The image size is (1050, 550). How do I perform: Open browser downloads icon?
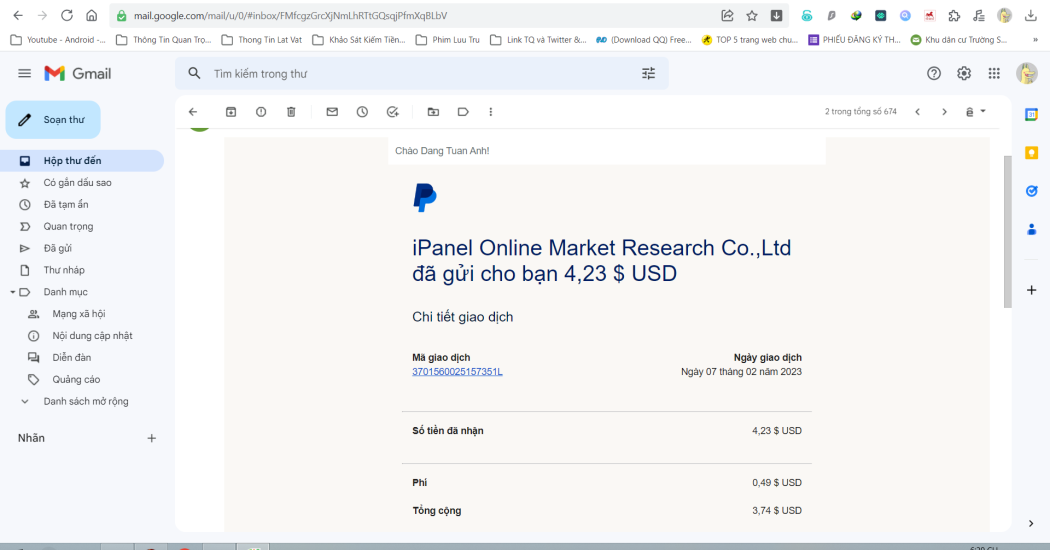[x=1031, y=15]
